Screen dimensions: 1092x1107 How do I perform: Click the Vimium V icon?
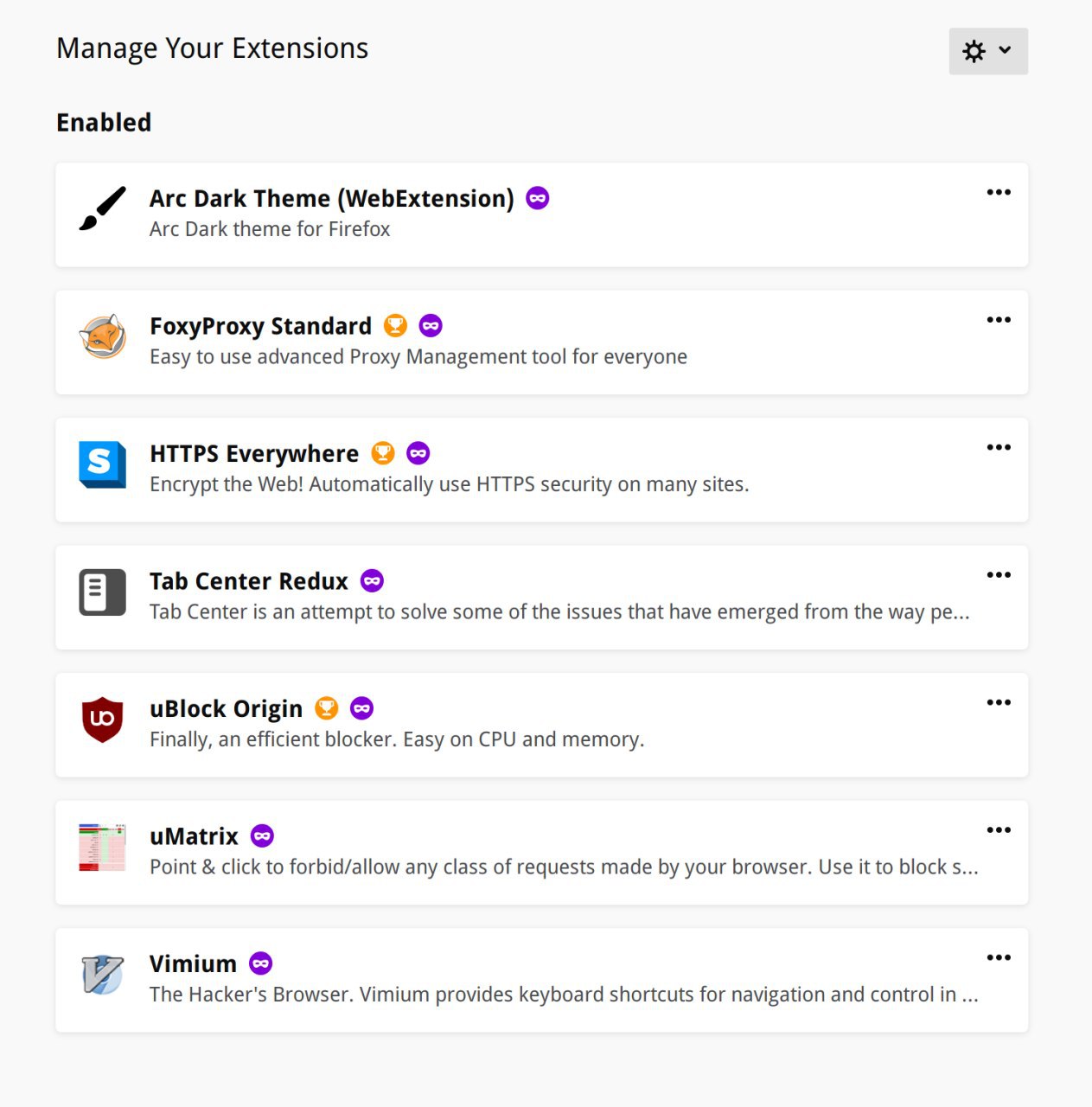[103, 975]
